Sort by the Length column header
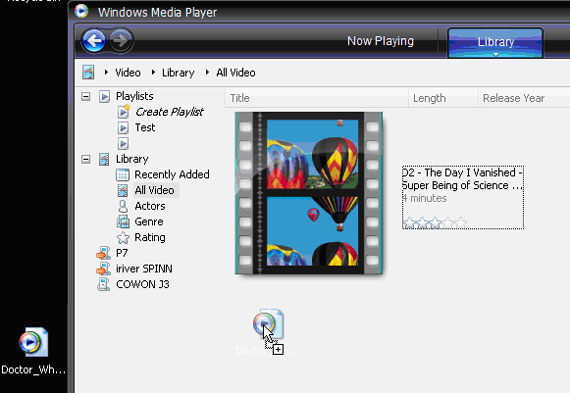Image resolution: width=570 pixels, height=393 pixels. tap(443, 98)
